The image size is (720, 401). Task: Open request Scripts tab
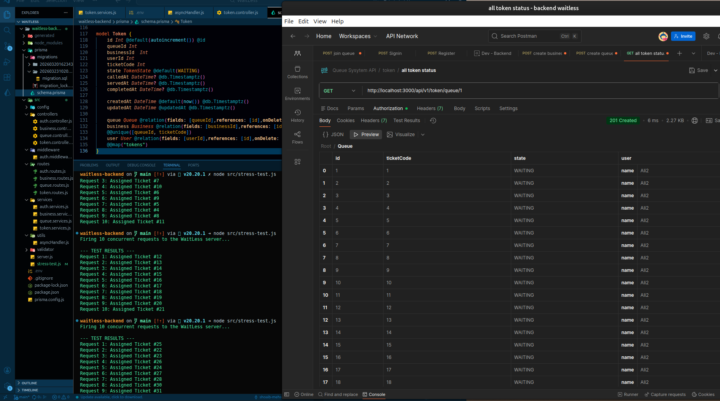point(482,109)
